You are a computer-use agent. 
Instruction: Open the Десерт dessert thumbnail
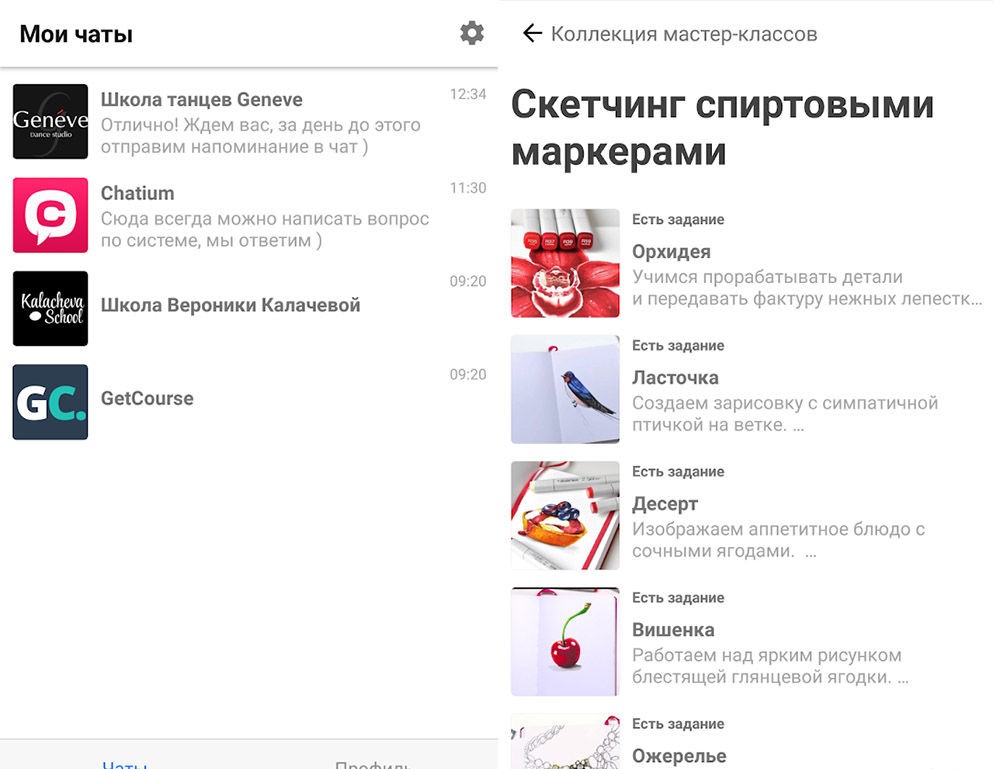(x=565, y=515)
